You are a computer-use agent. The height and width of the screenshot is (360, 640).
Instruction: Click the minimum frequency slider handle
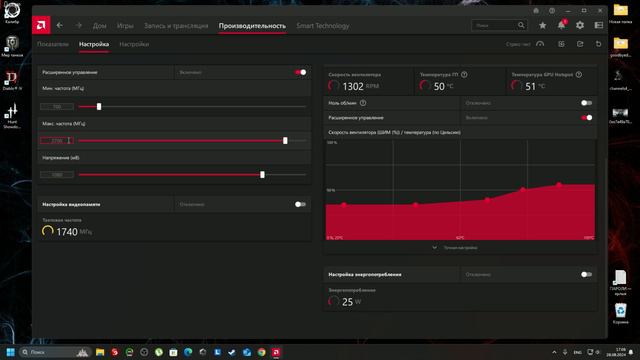tap(99, 107)
